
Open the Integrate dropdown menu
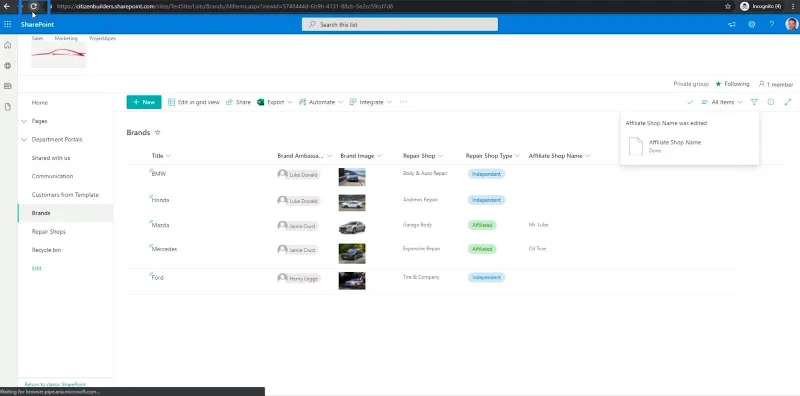370,102
